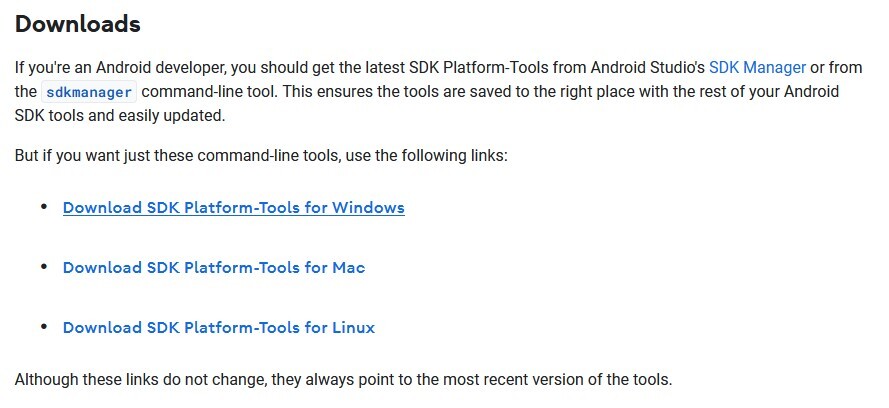Open the SDK Manager link

pos(757,67)
